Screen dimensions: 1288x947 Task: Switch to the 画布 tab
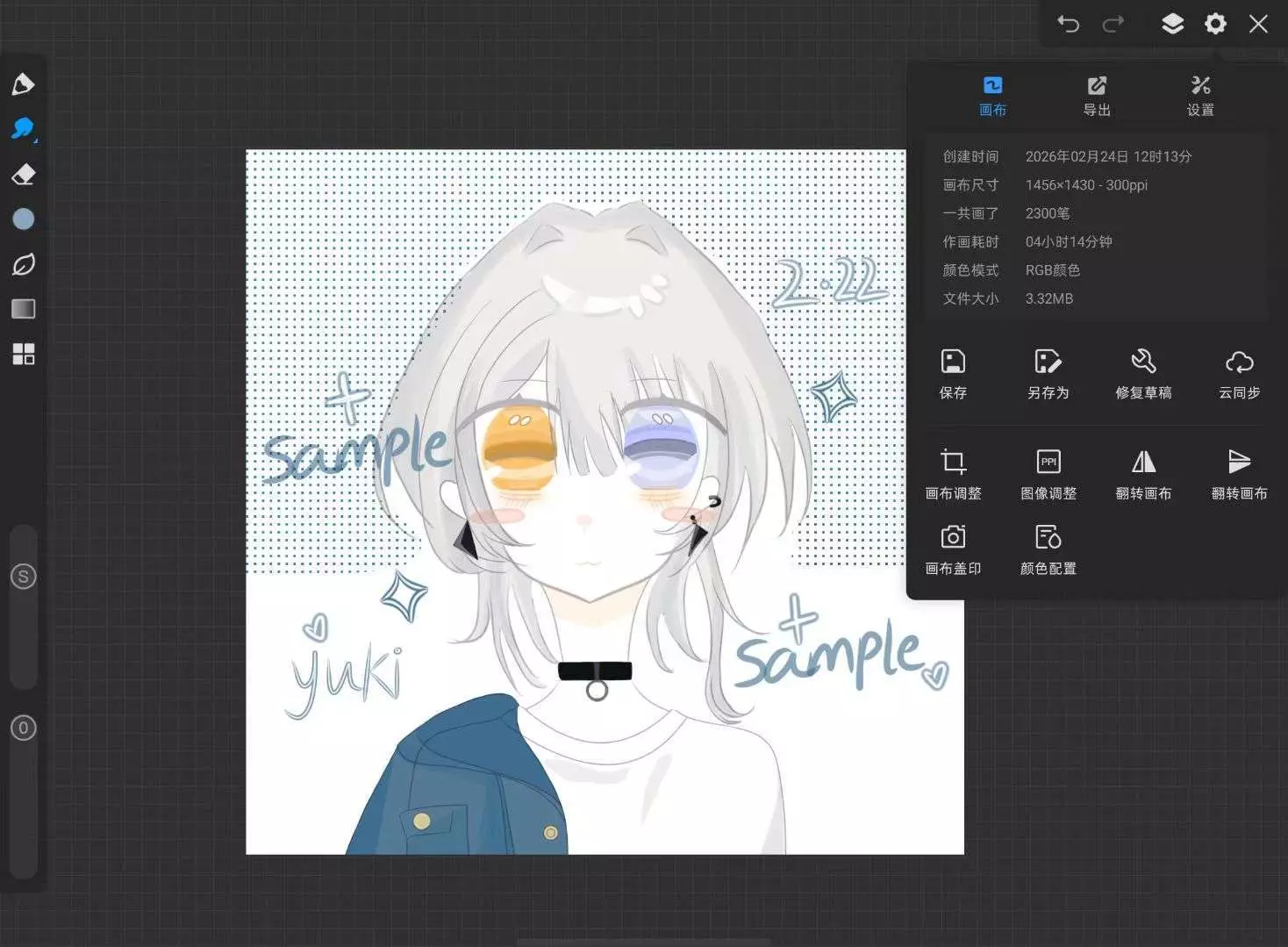pos(992,97)
